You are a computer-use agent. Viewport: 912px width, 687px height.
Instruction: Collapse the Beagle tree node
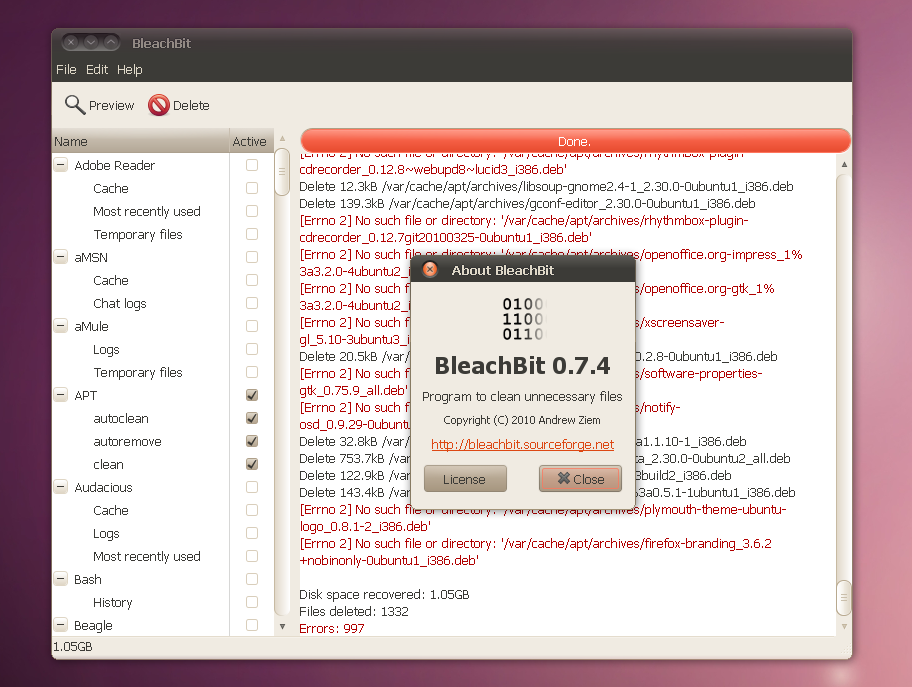pyautogui.click(x=60, y=625)
